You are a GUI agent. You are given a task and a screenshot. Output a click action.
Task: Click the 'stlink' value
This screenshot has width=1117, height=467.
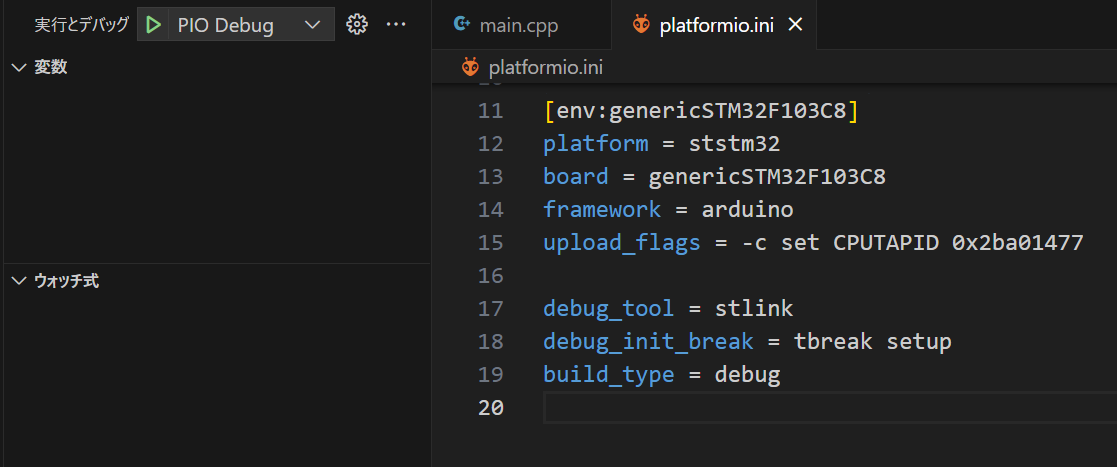point(754,309)
